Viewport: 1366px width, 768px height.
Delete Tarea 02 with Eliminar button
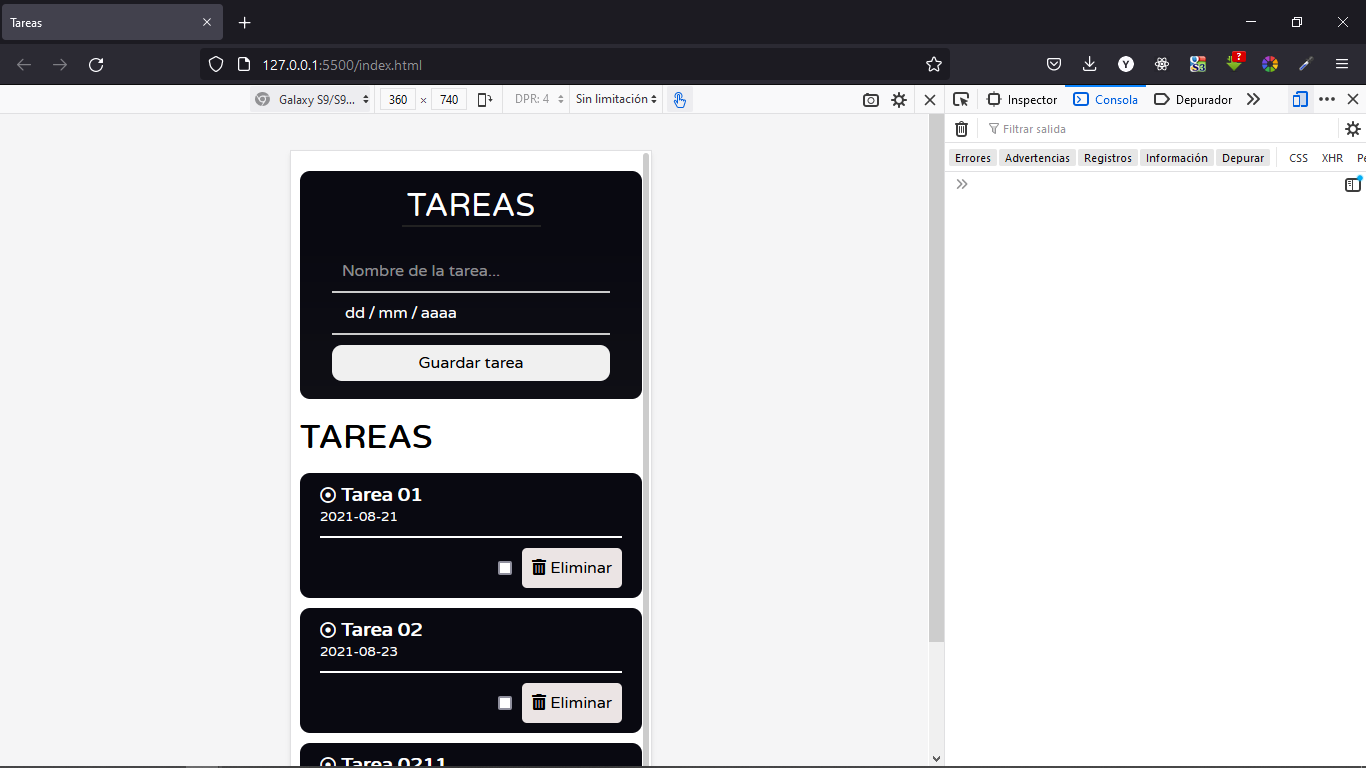pyautogui.click(x=572, y=703)
